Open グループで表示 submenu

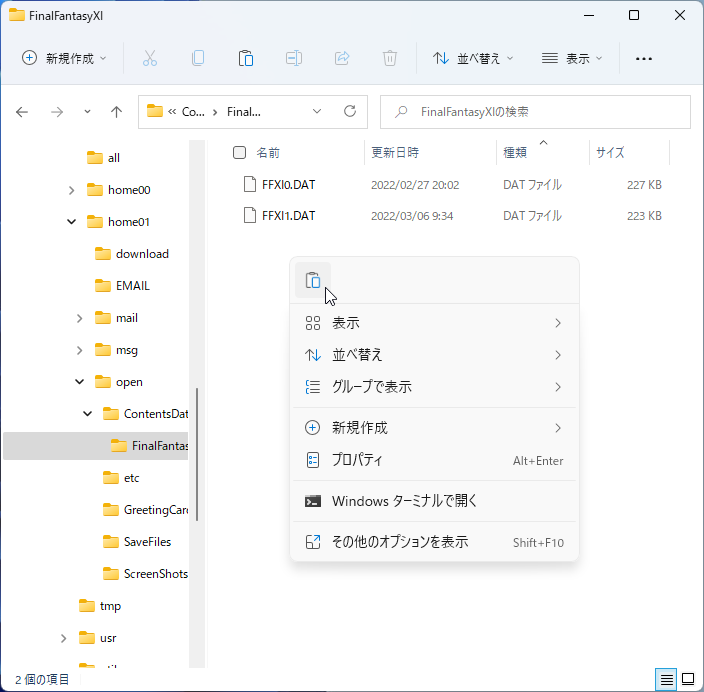tap(434, 387)
